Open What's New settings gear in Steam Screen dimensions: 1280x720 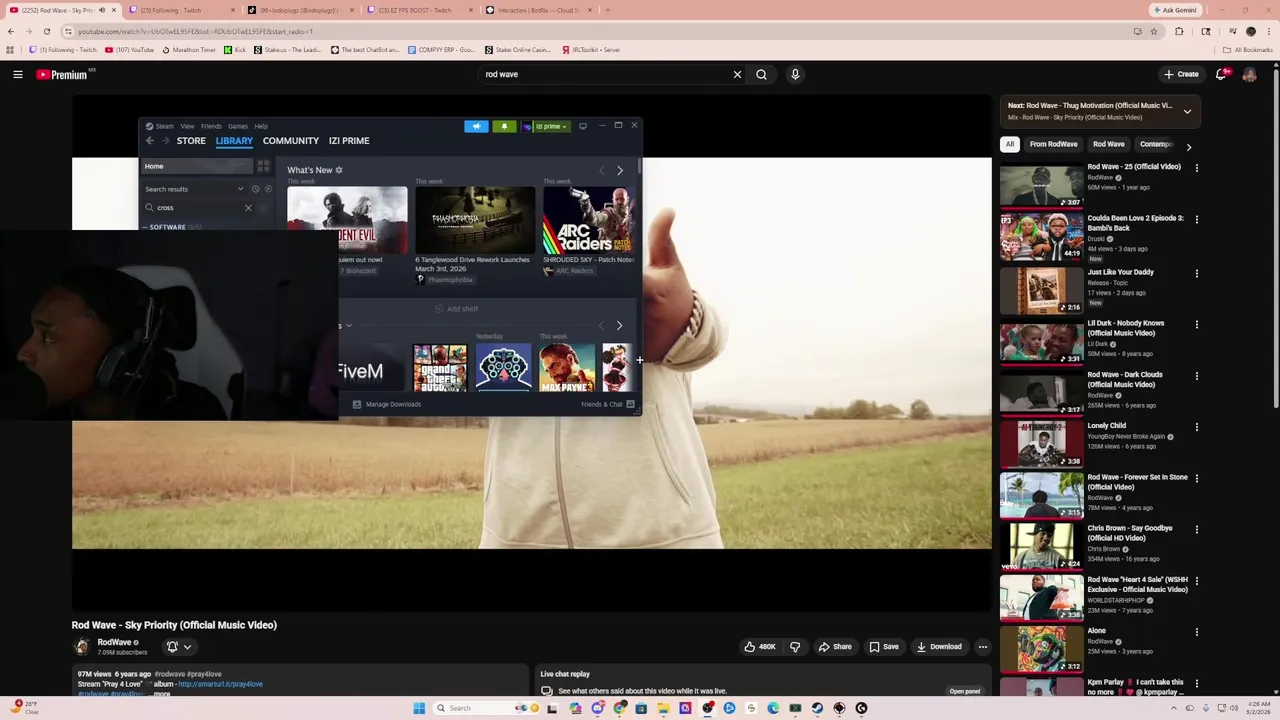click(339, 170)
